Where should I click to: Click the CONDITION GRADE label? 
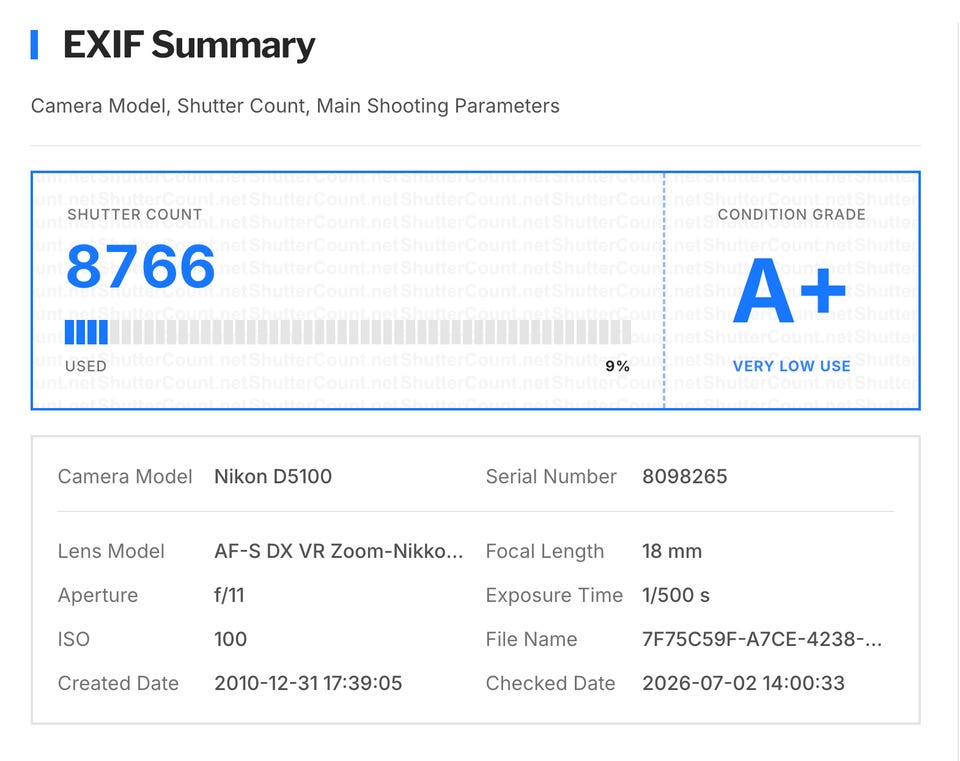792,214
